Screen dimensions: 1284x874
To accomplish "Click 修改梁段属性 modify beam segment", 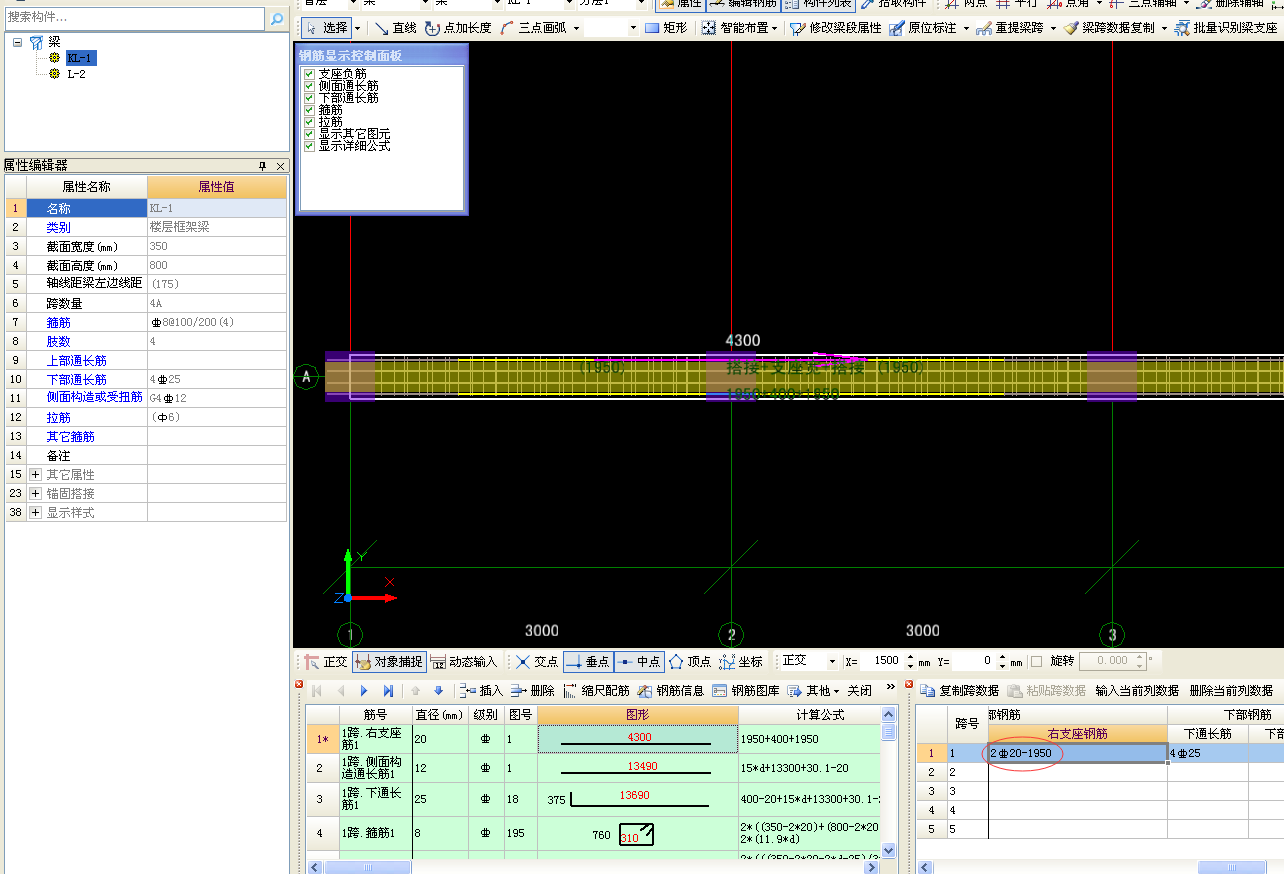I will 836,28.
